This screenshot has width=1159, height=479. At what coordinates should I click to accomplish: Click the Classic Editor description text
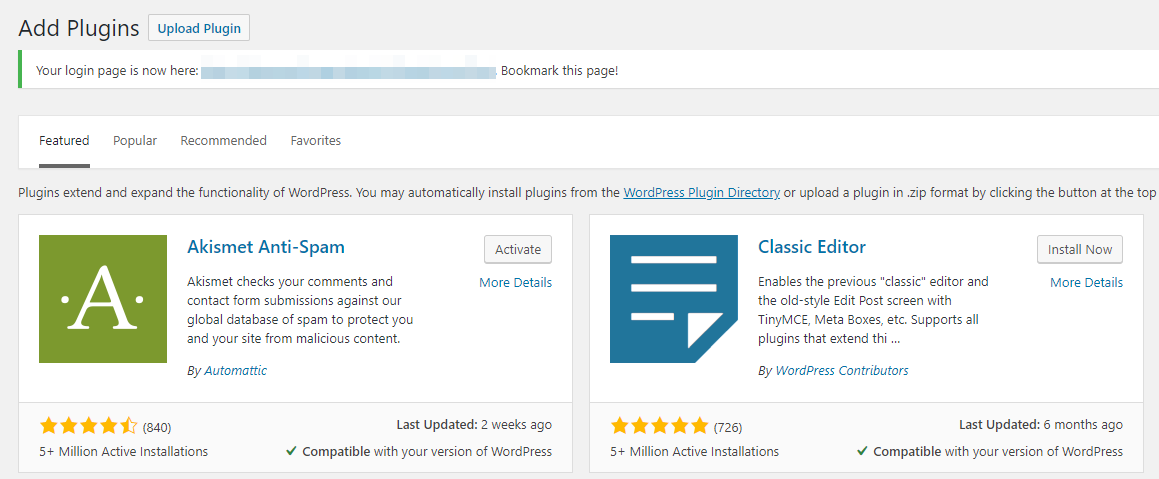(873, 310)
